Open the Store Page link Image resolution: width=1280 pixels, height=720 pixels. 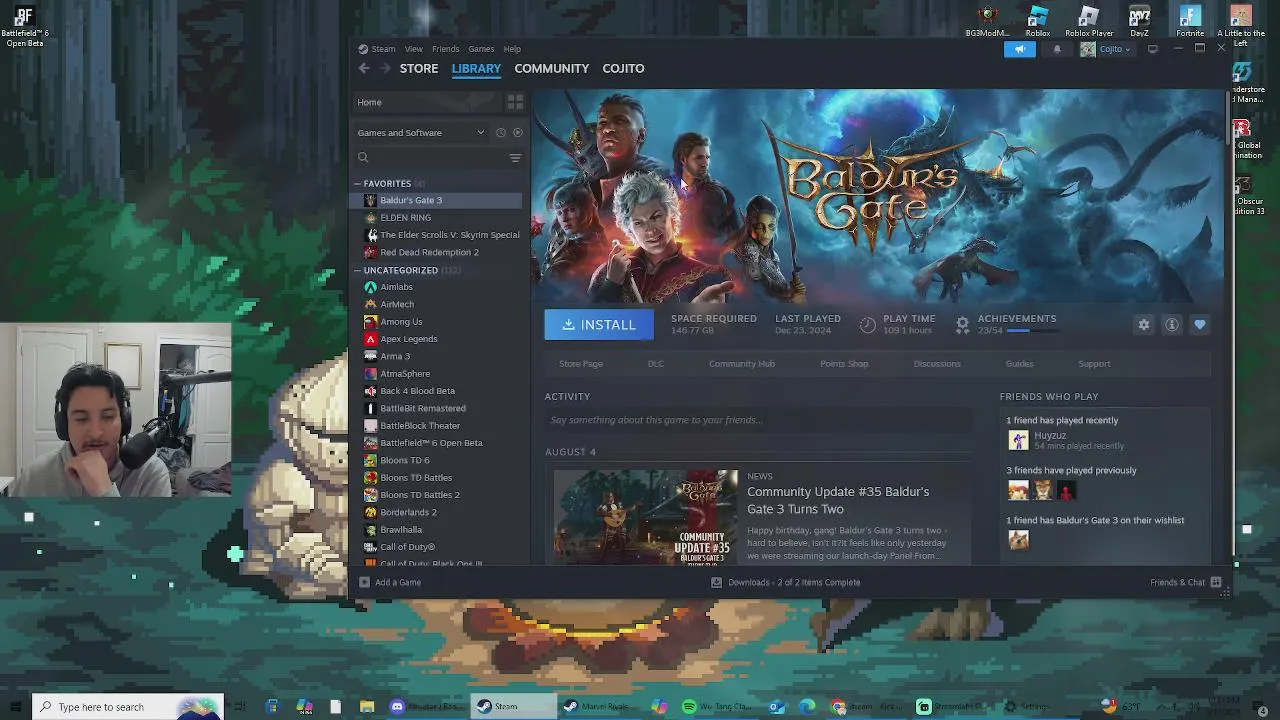[x=581, y=364]
